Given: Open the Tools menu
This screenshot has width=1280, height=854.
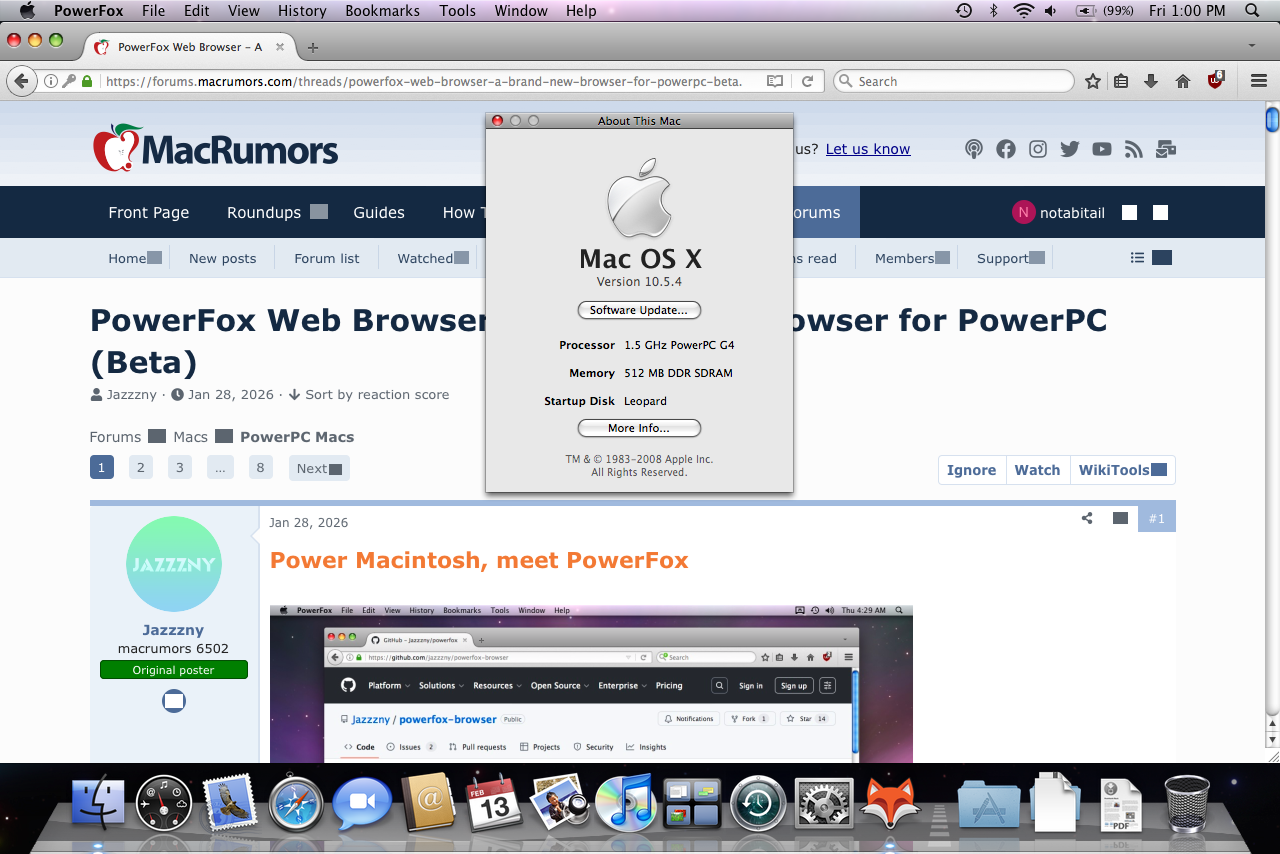Looking at the screenshot, I should (x=458, y=11).
